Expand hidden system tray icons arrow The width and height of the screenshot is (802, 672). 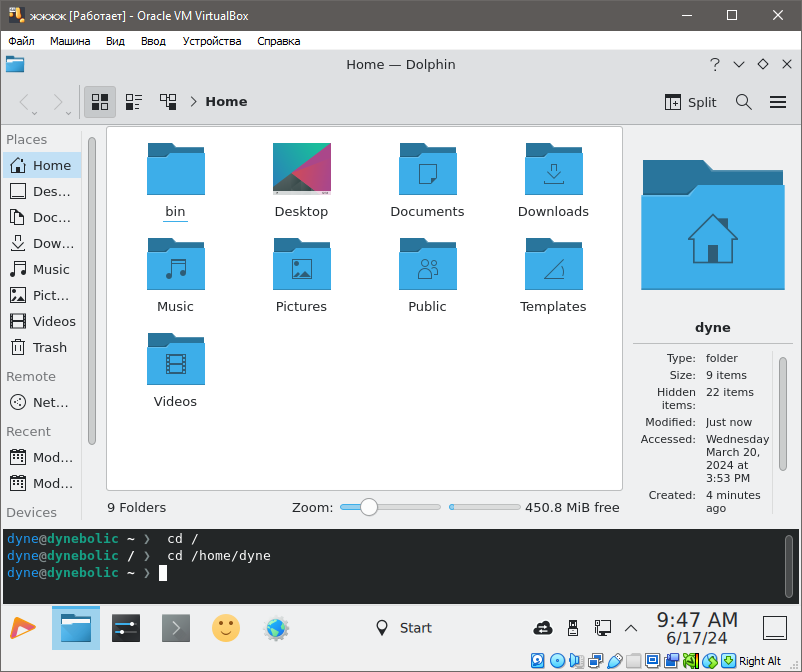[631, 628]
